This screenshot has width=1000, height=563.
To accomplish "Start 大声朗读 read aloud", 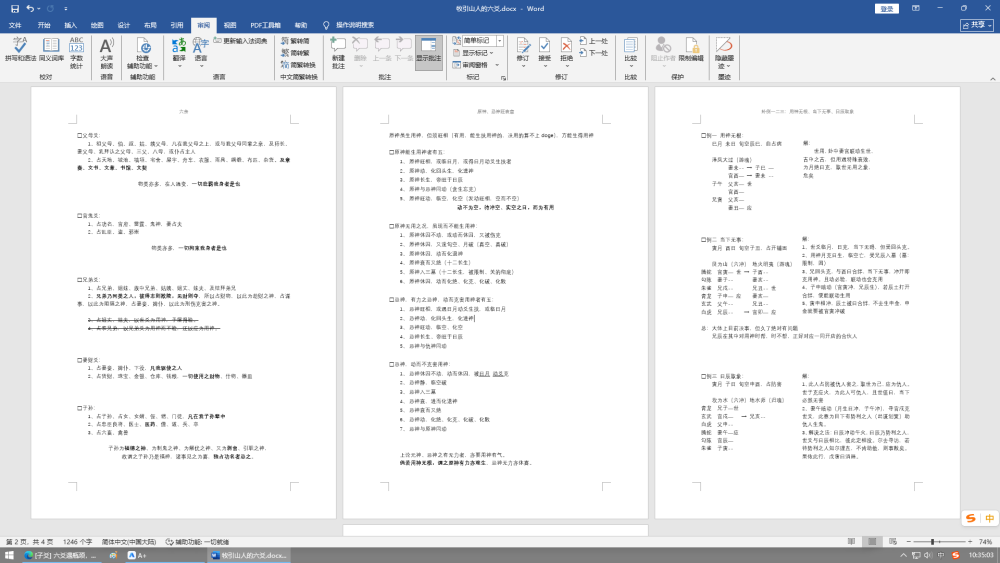I will [107, 52].
